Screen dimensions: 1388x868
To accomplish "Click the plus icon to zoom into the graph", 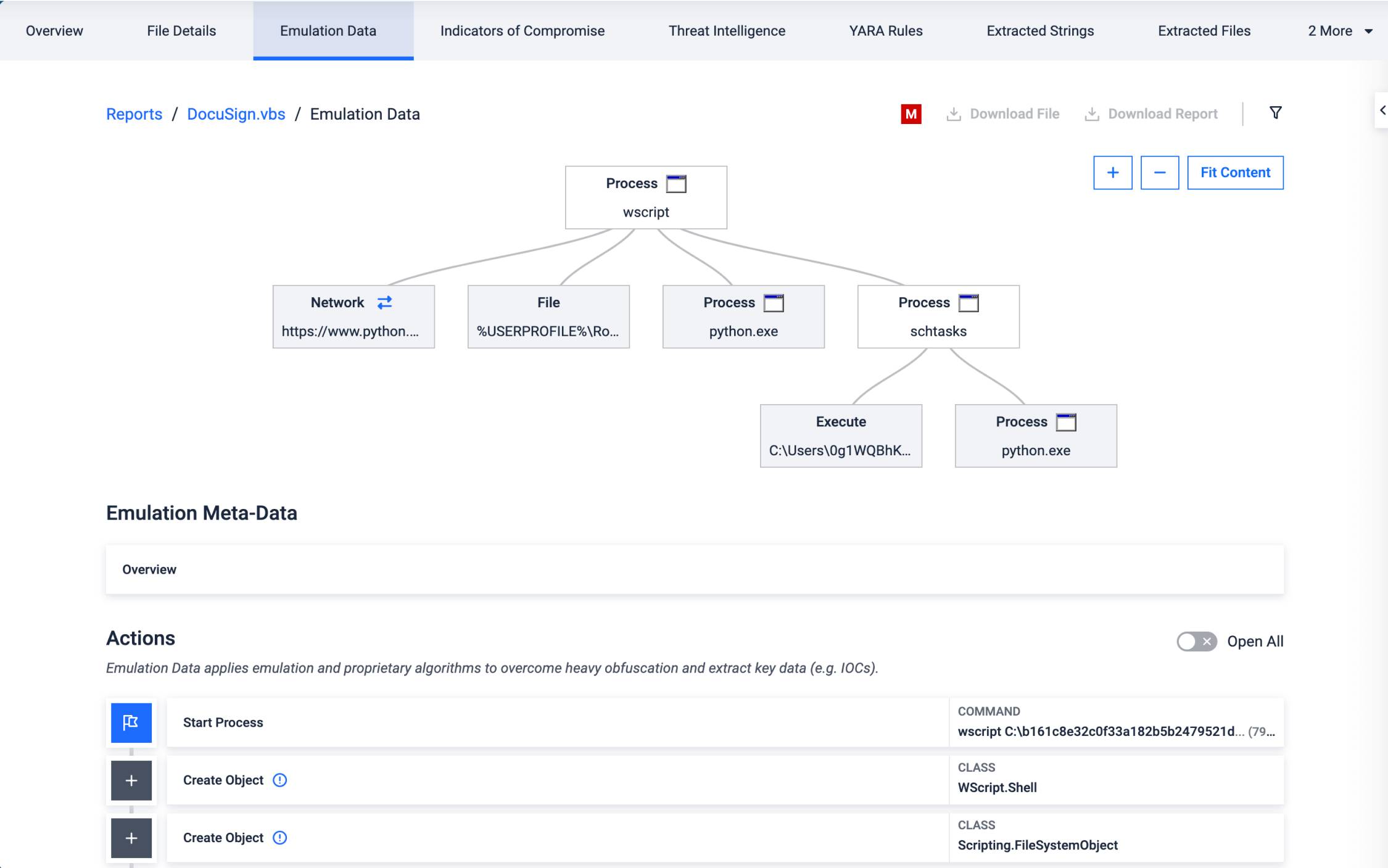I will coord(1112,173).
